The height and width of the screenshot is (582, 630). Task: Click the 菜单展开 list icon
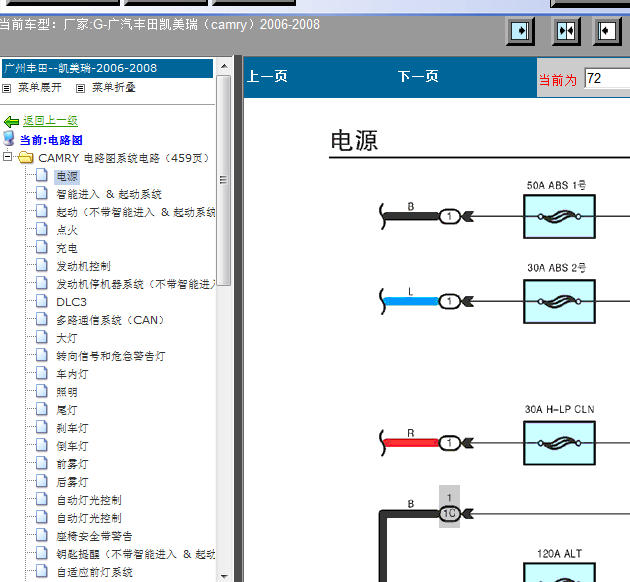[6, 88]
